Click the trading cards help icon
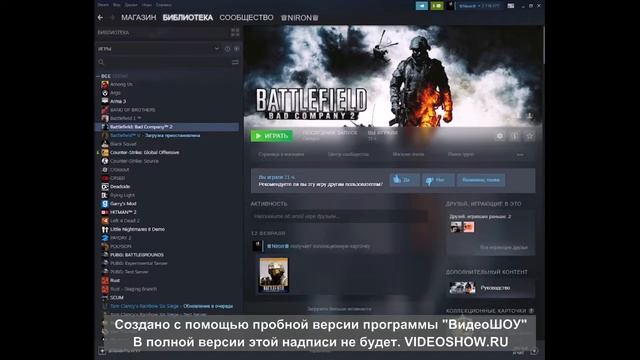Viewport: 640px width, 360px height. (531, 311)
